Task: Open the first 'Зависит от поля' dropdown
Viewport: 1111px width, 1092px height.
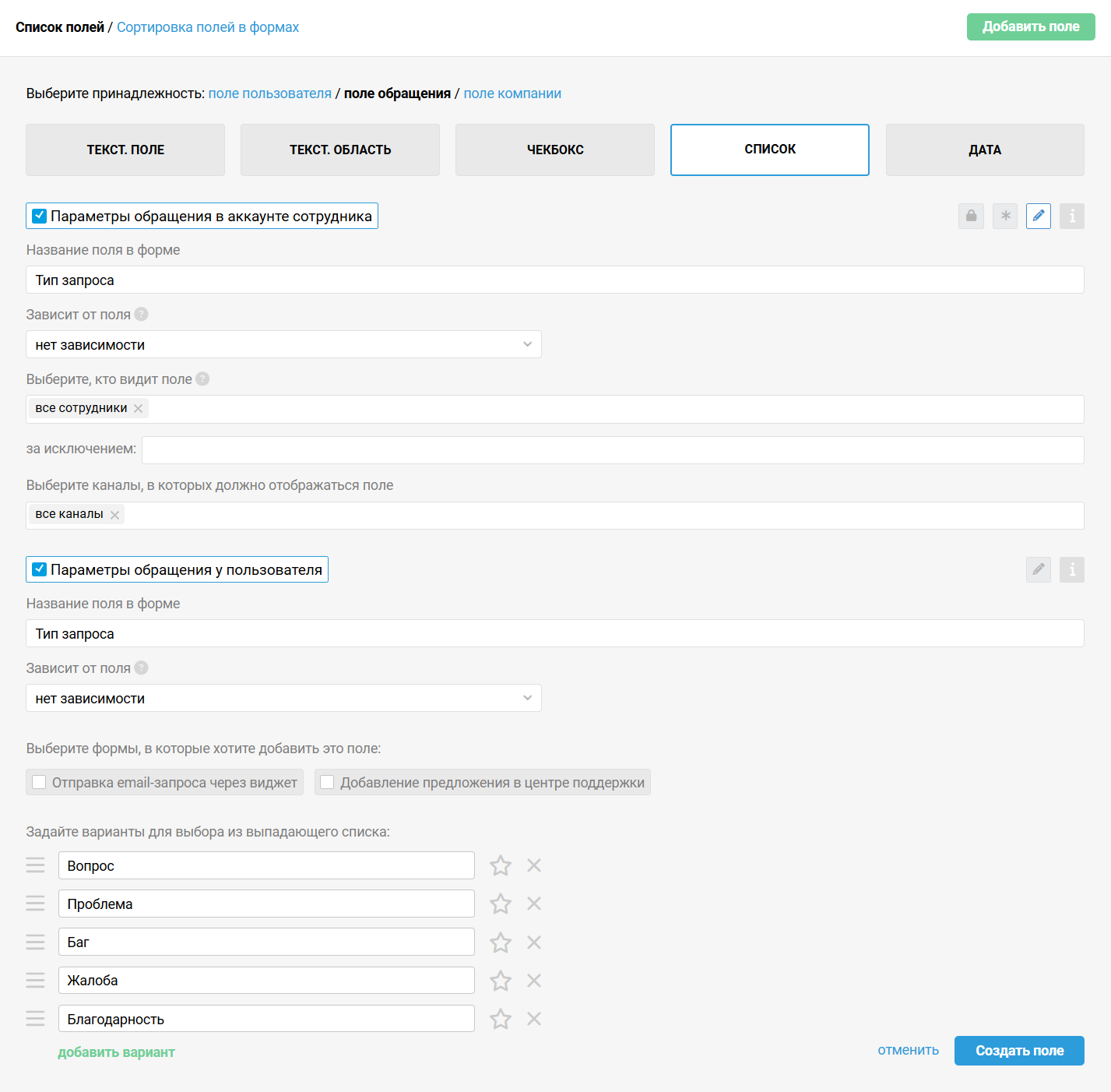Action: click(x=283, y=344)
